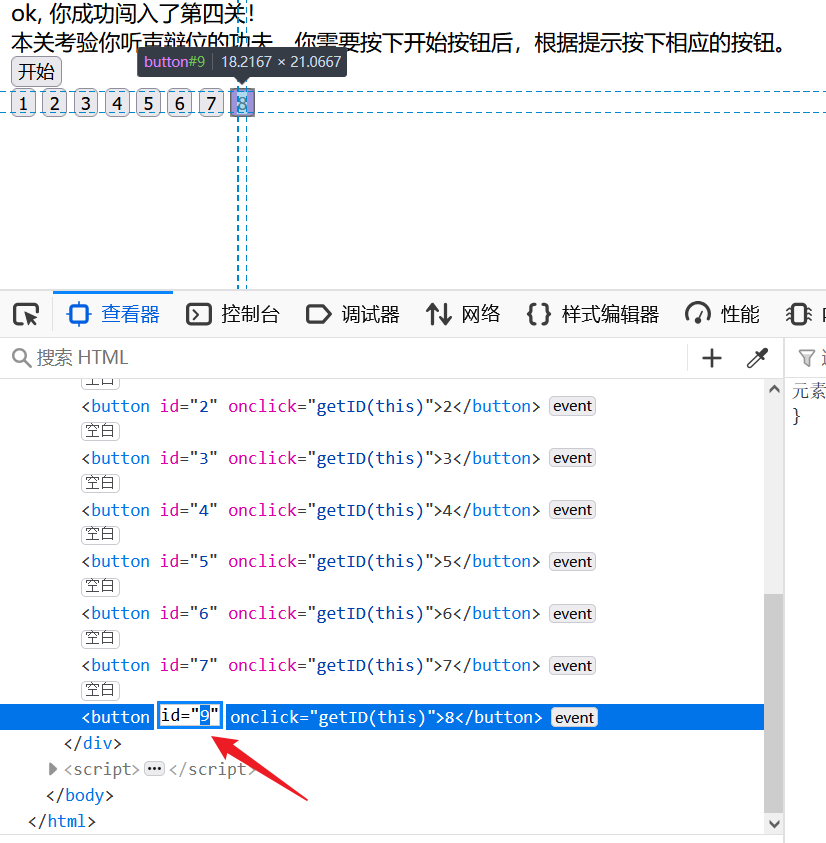The image size is (826, 843).
Task: Click the markup scrollbar up arrow
Action: click(x=774, y=389)
